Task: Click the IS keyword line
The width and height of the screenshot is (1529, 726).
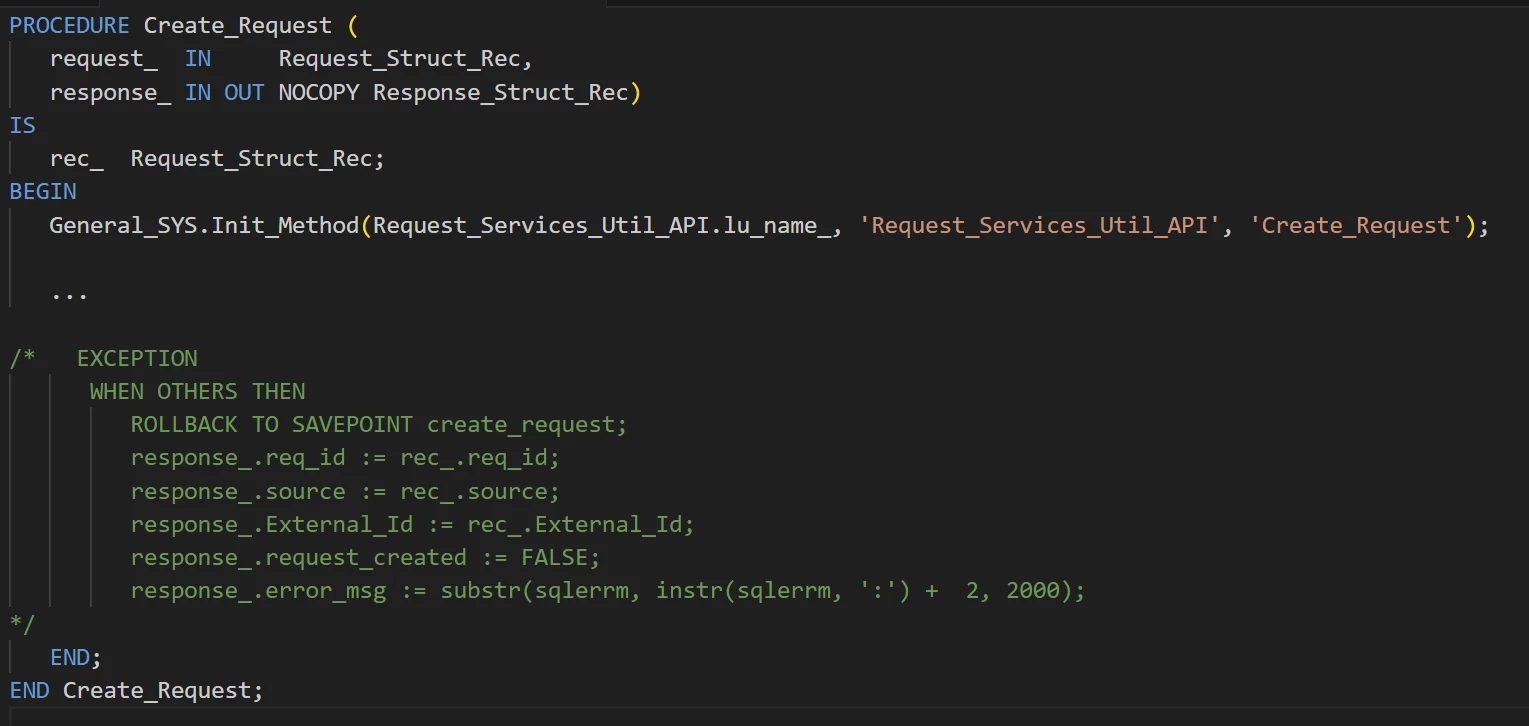Action: pyautogui.click(x=23, y=125)
